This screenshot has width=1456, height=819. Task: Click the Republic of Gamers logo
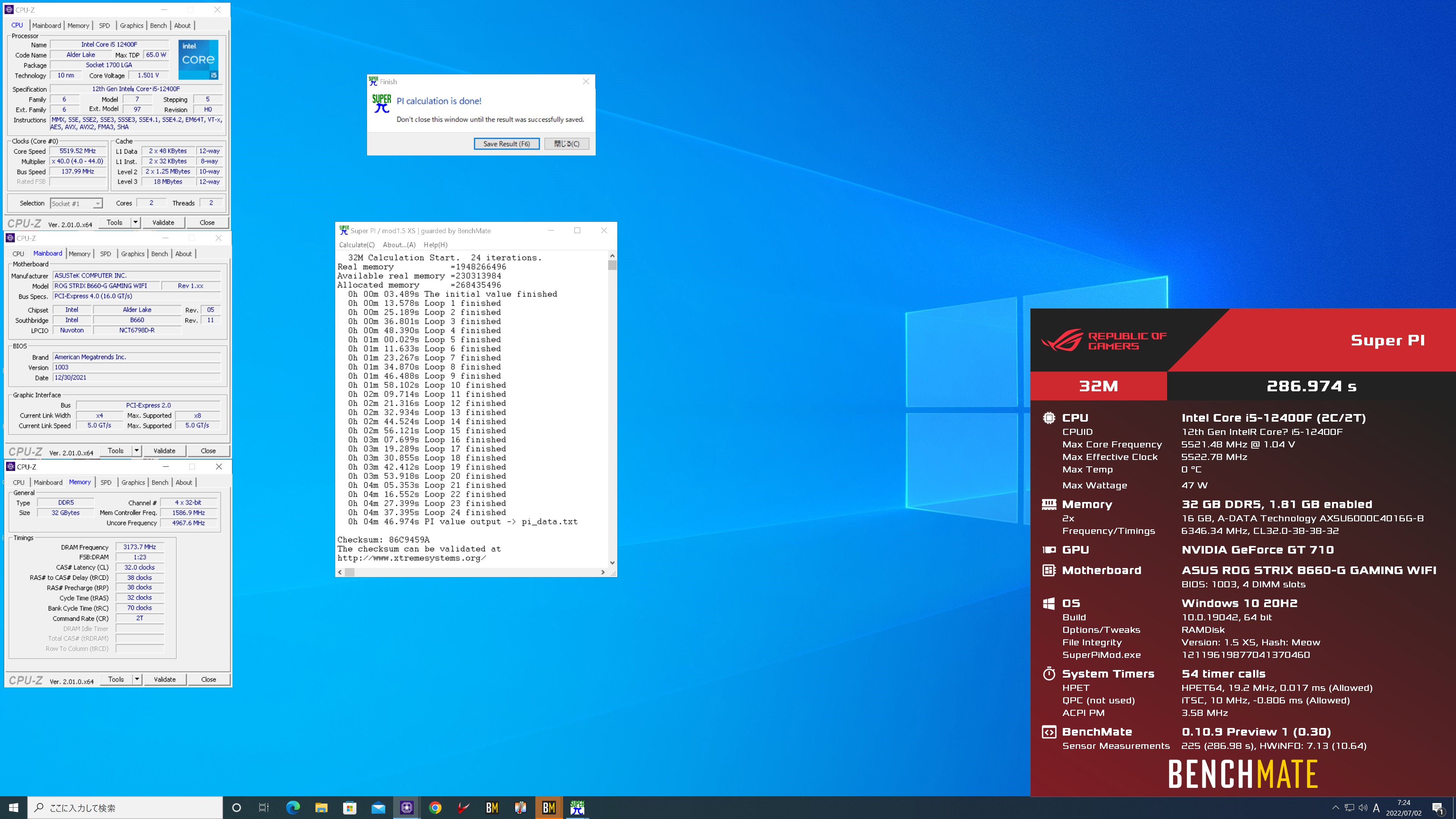pos(1104,340)
